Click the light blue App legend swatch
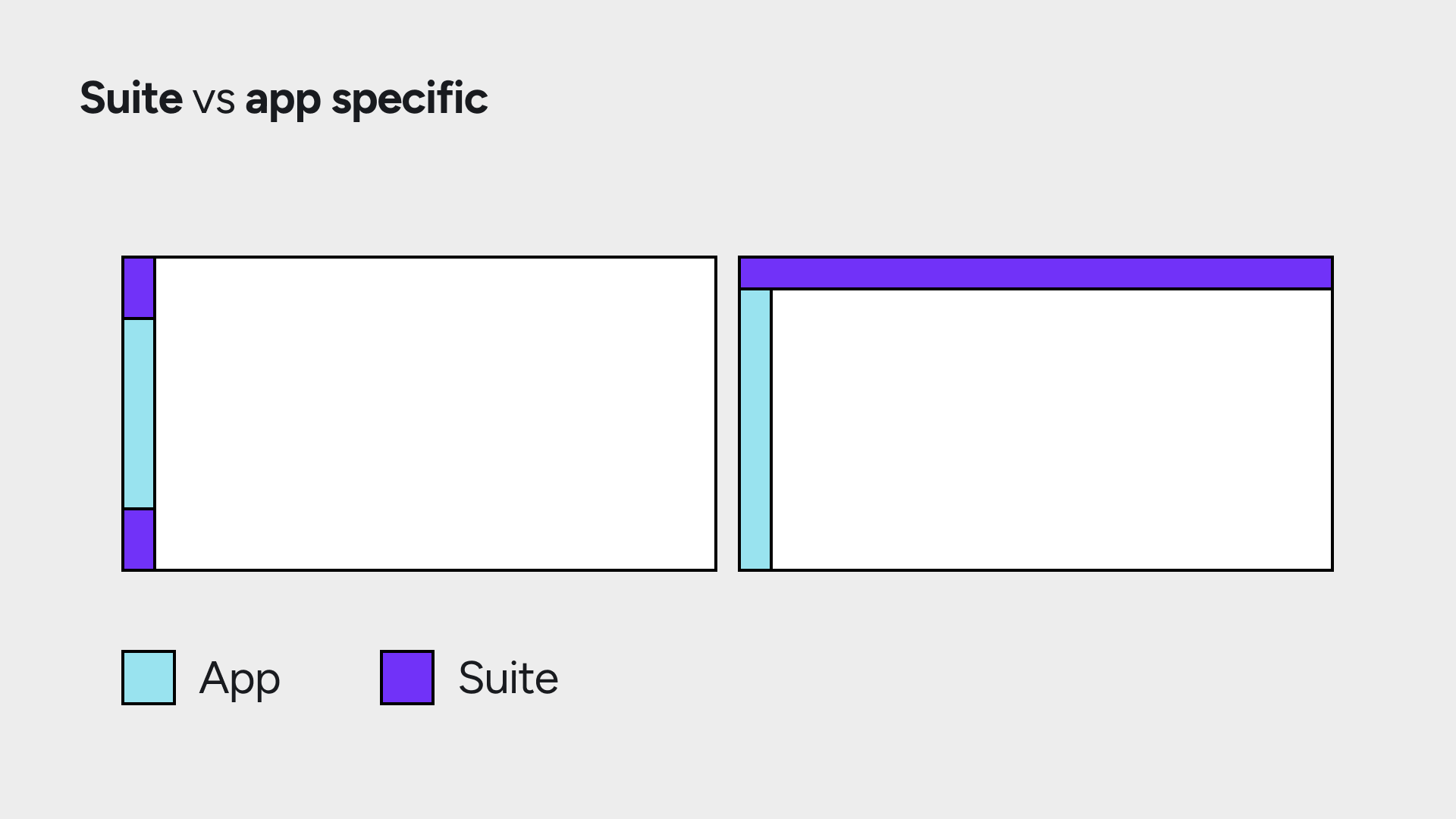1456x819 pixels. [149, 677]
